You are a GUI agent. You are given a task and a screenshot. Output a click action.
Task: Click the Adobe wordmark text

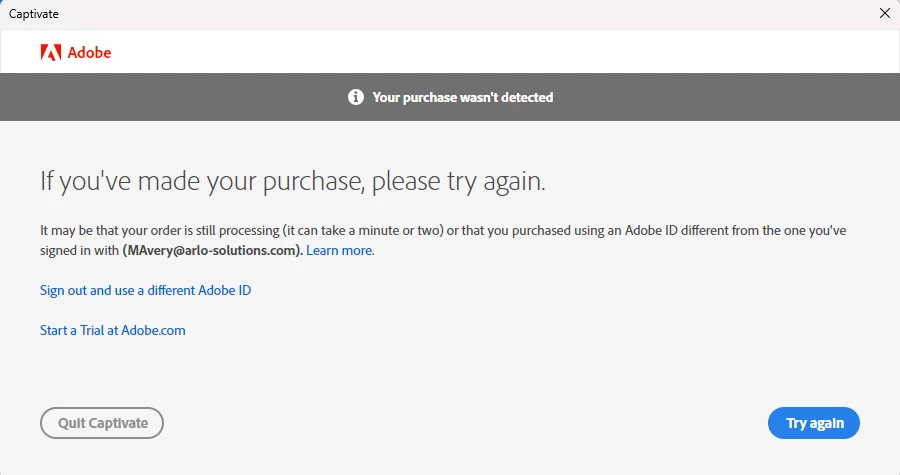pyautogui.click(x=90, y=52)
